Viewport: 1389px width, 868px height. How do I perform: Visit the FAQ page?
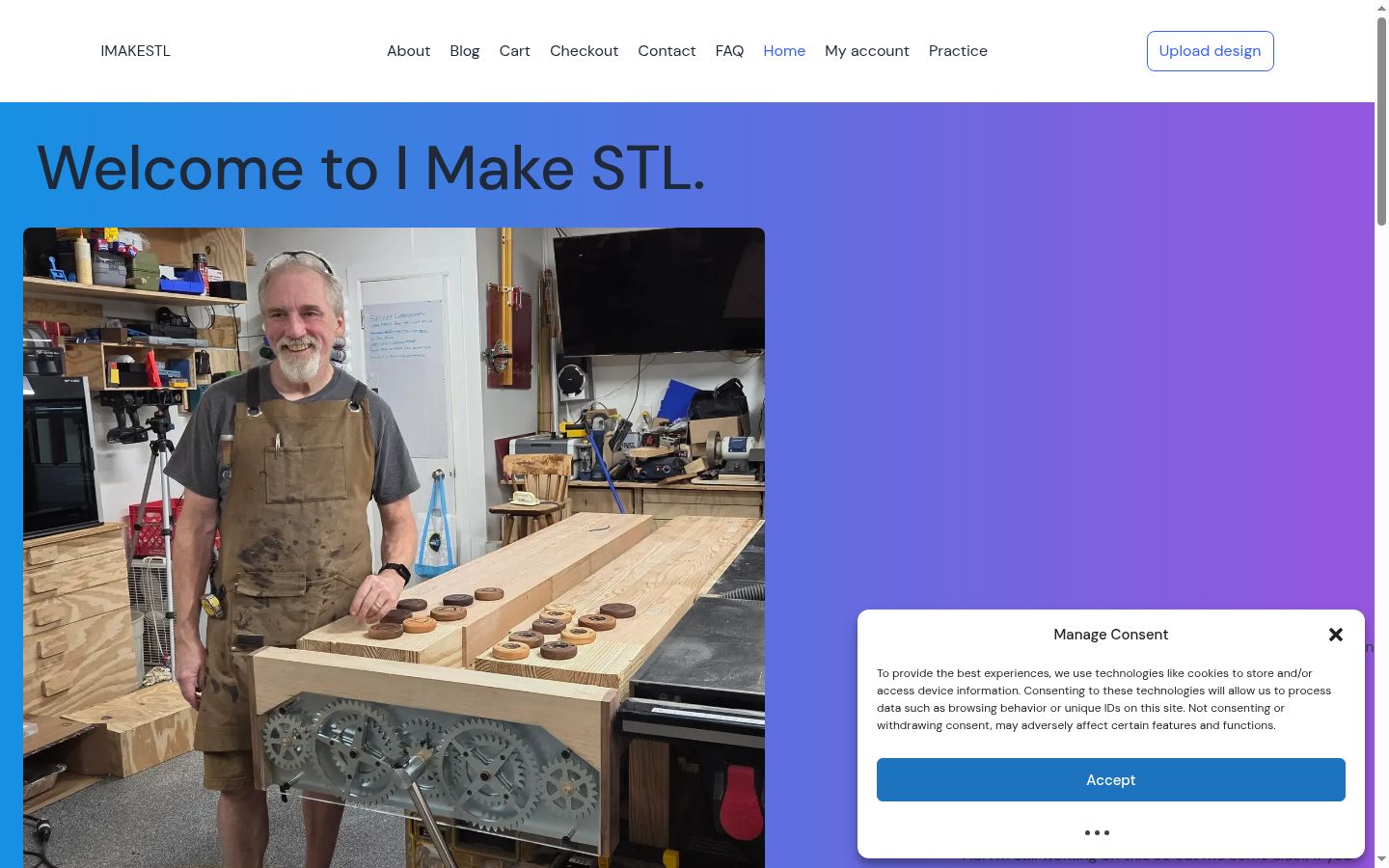click(729, 51)
